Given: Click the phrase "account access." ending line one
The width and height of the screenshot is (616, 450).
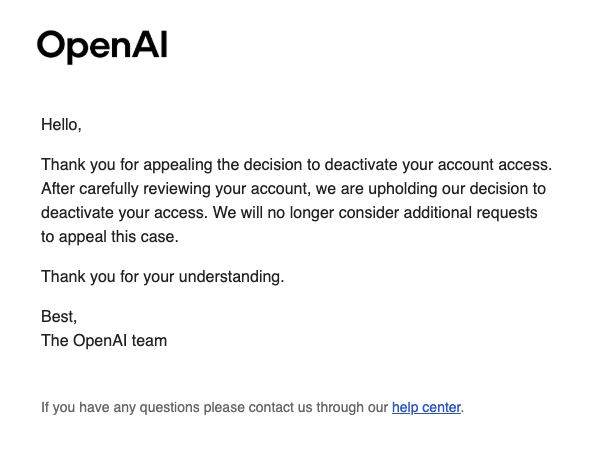Looking at the screenshot, I should (495, 165).
